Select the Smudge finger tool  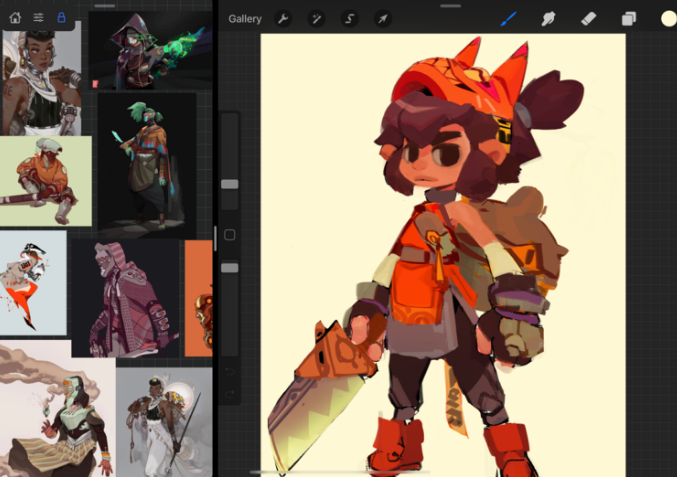(x=548, y=19)
